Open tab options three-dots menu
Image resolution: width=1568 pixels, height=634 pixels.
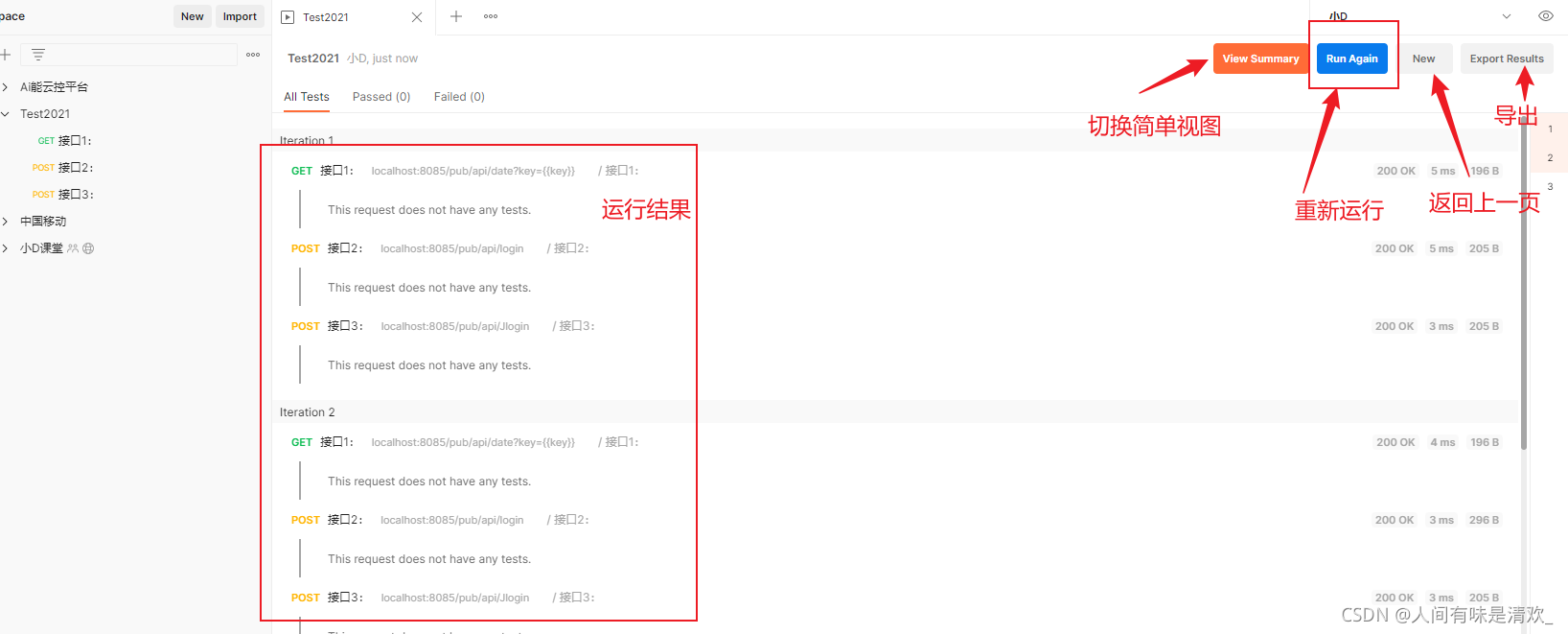coord(491,16)
